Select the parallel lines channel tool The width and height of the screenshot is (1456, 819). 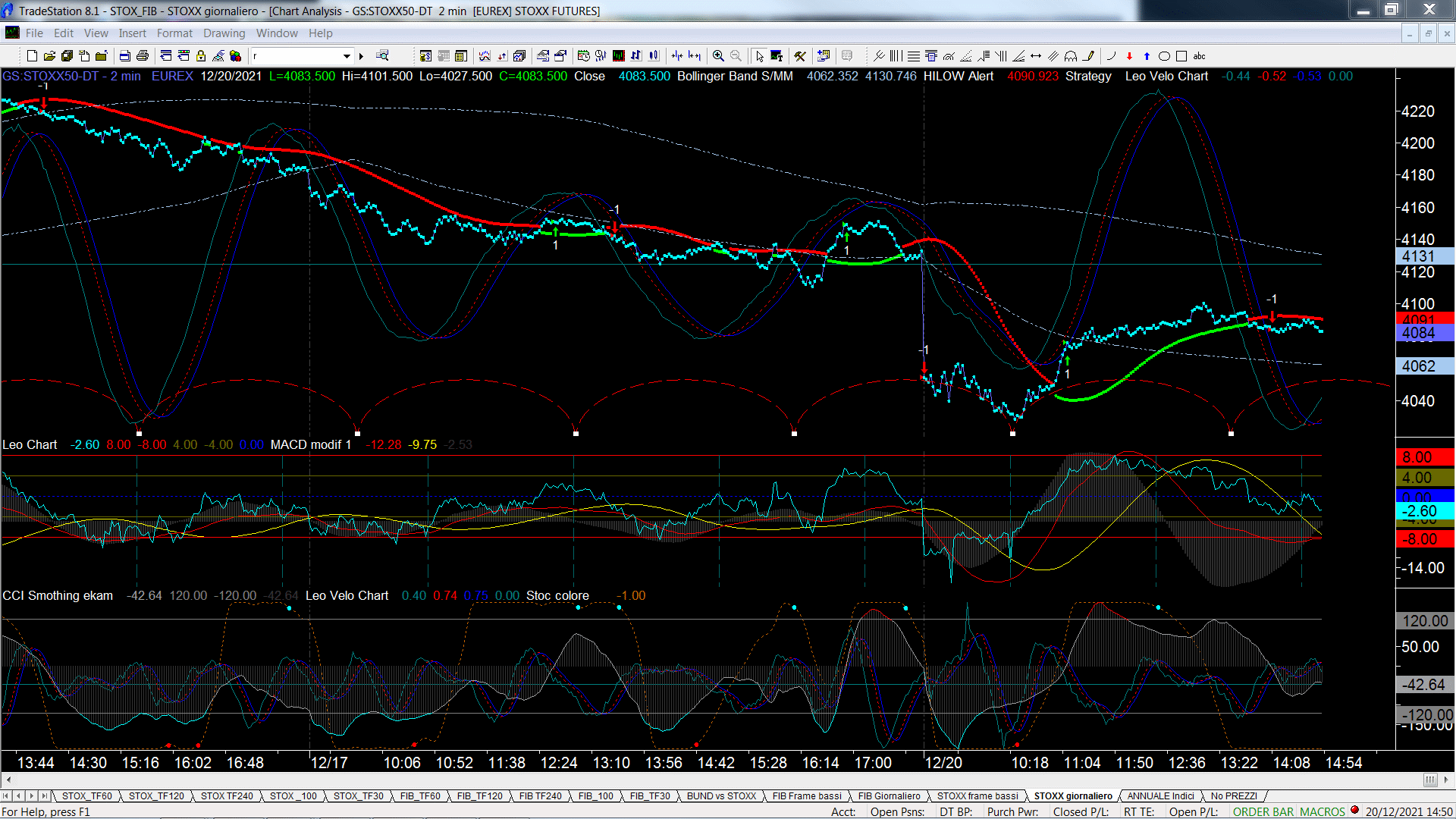click(1053, 56)
